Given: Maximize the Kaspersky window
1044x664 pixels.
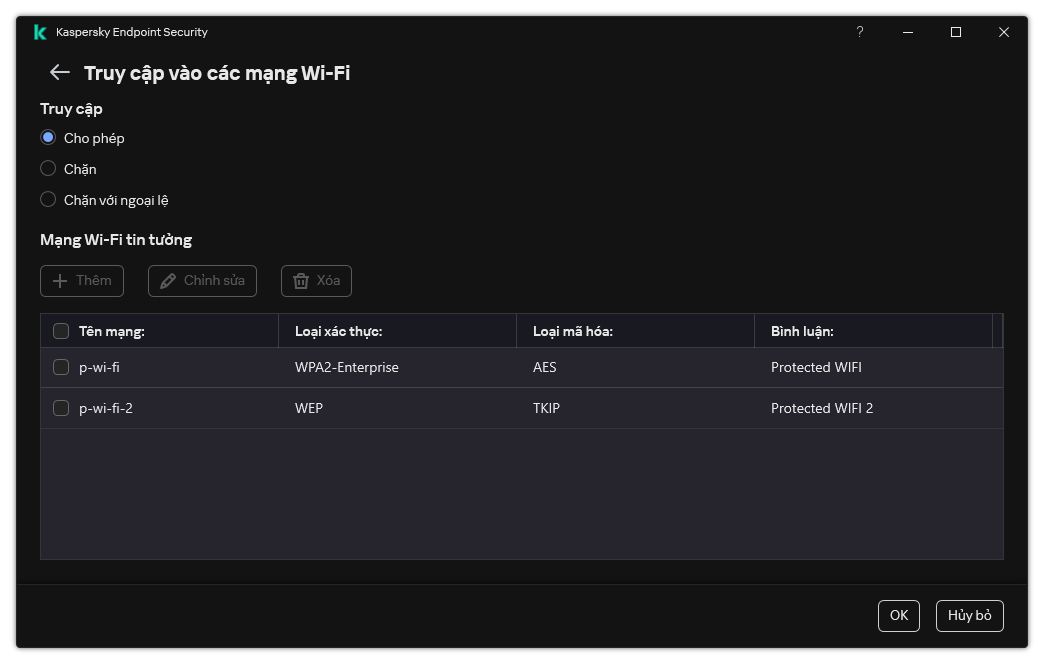Looking at the screenshot, I should click(x=955, y=32).
